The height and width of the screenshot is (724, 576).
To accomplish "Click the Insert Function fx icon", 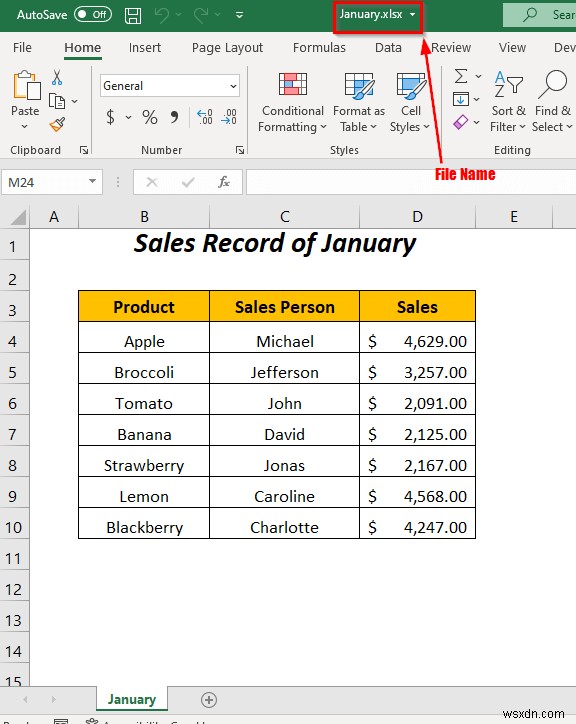I will tap(224, 182).
